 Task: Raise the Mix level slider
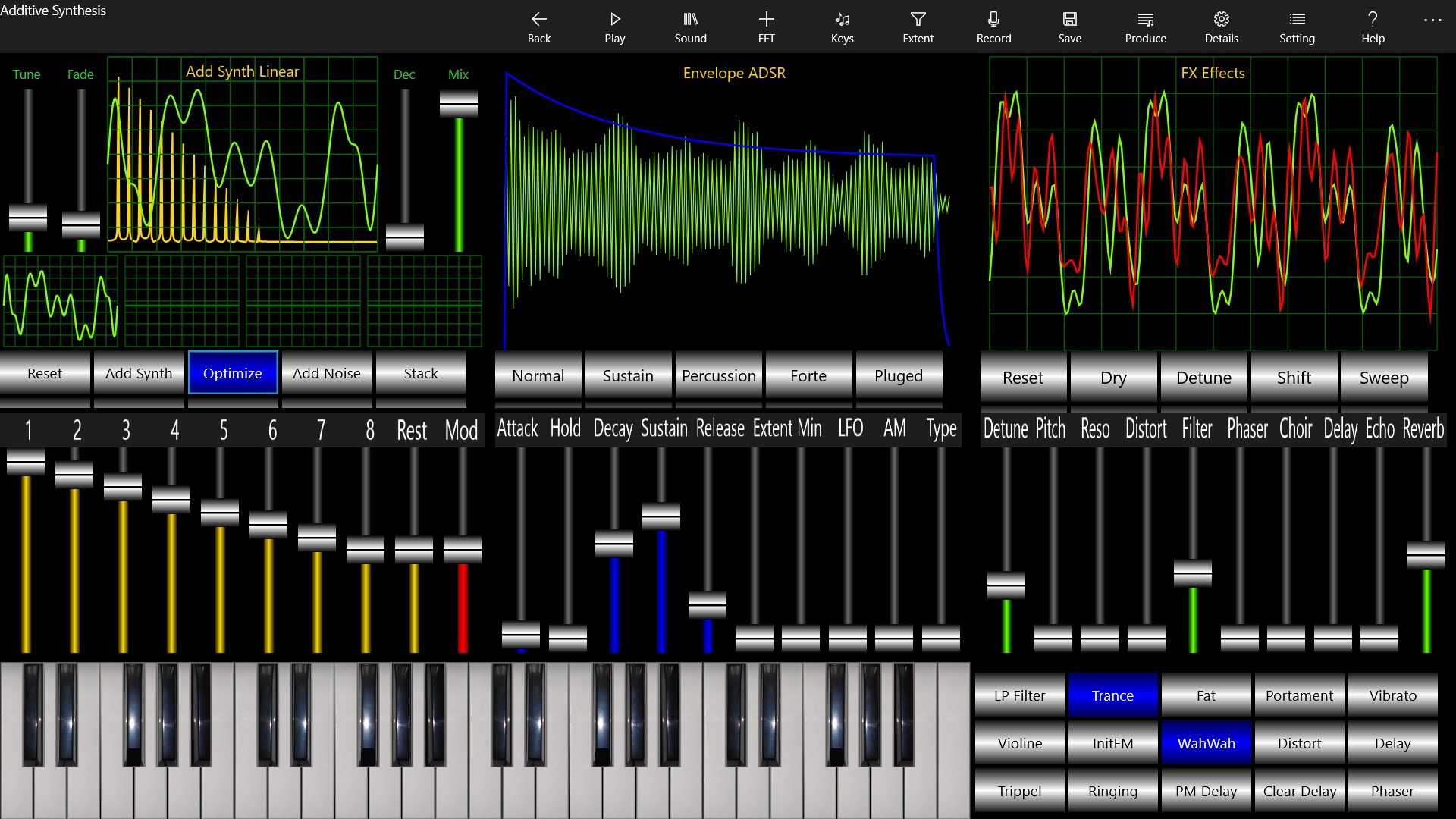point(460,102)
